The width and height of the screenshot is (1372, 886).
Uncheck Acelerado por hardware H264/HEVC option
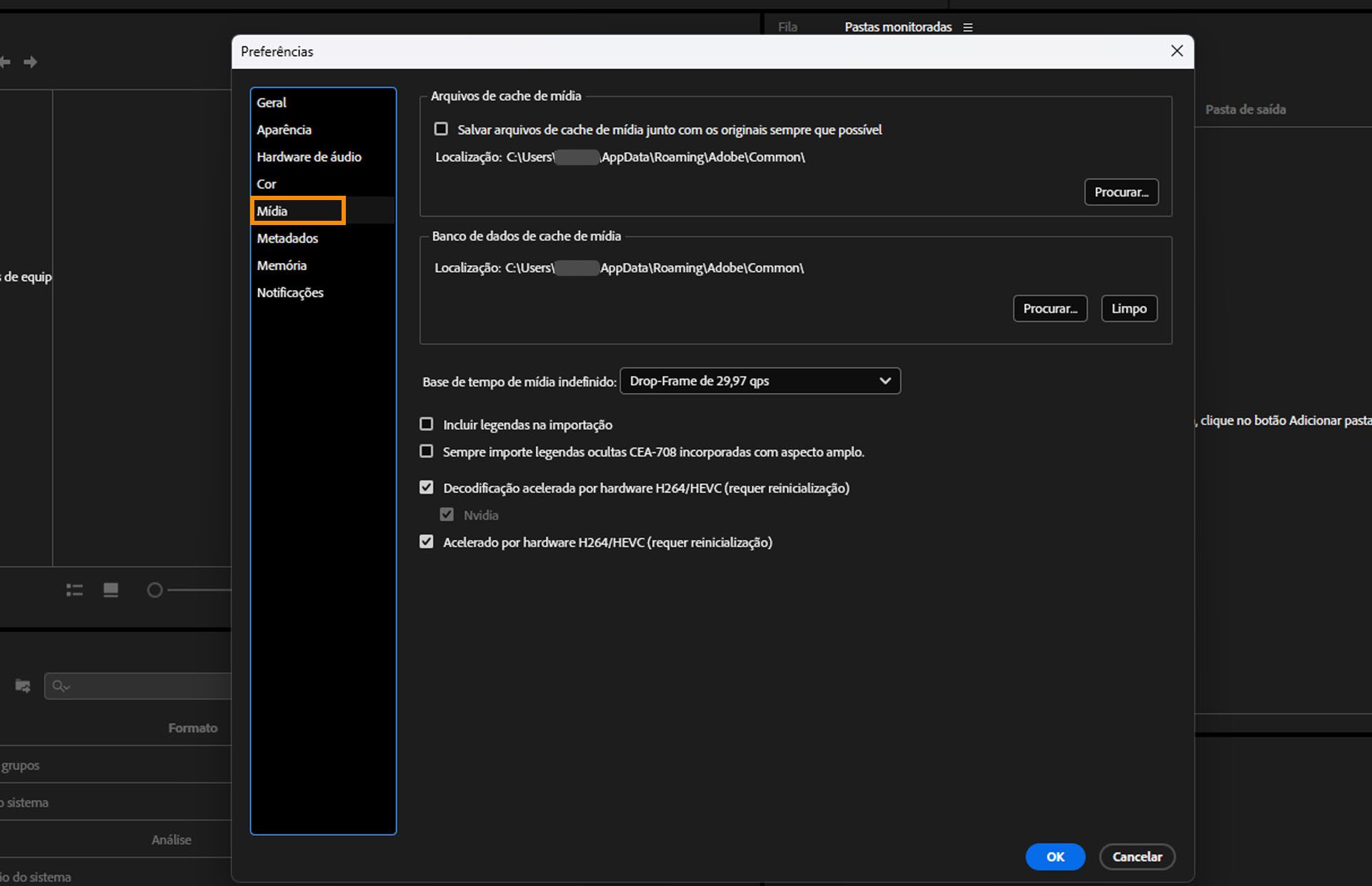427,542
